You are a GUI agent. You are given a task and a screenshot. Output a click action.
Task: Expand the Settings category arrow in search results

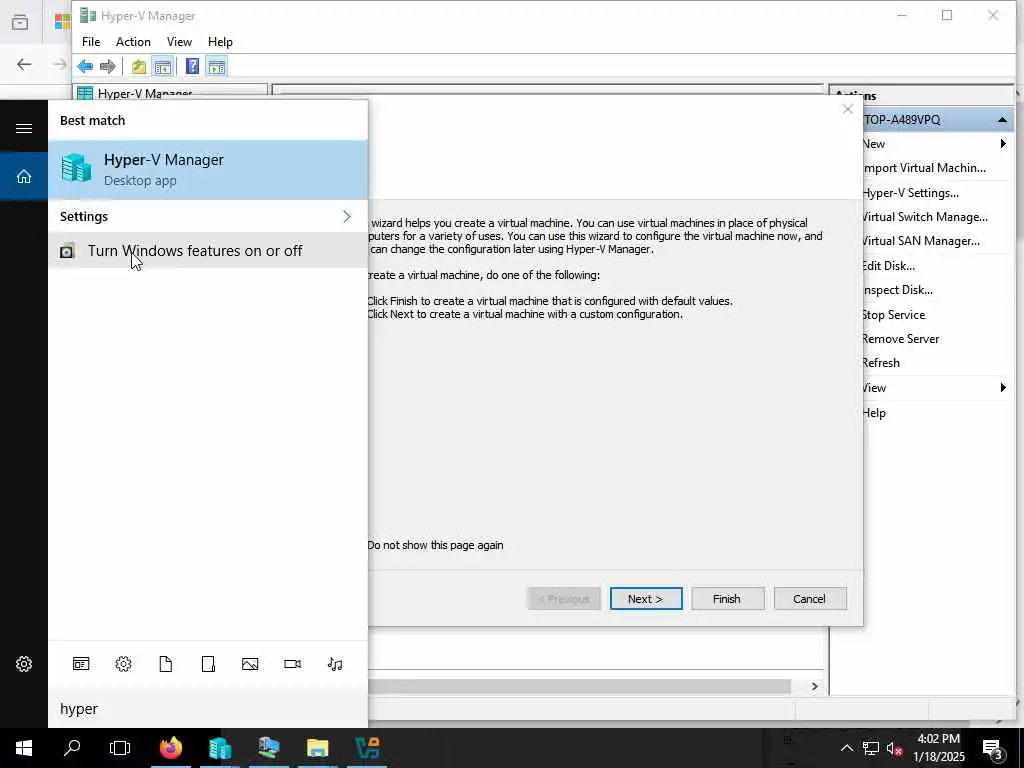[x=347, y=216]
